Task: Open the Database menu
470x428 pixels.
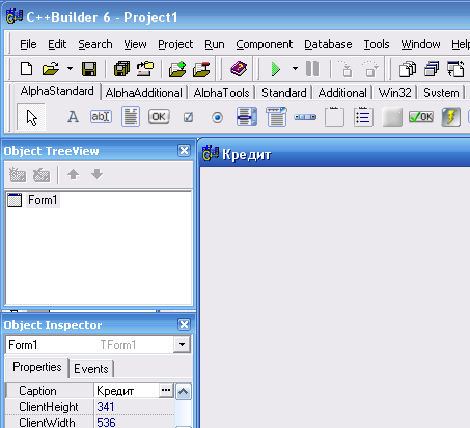Action: click(x=328, y=44)
